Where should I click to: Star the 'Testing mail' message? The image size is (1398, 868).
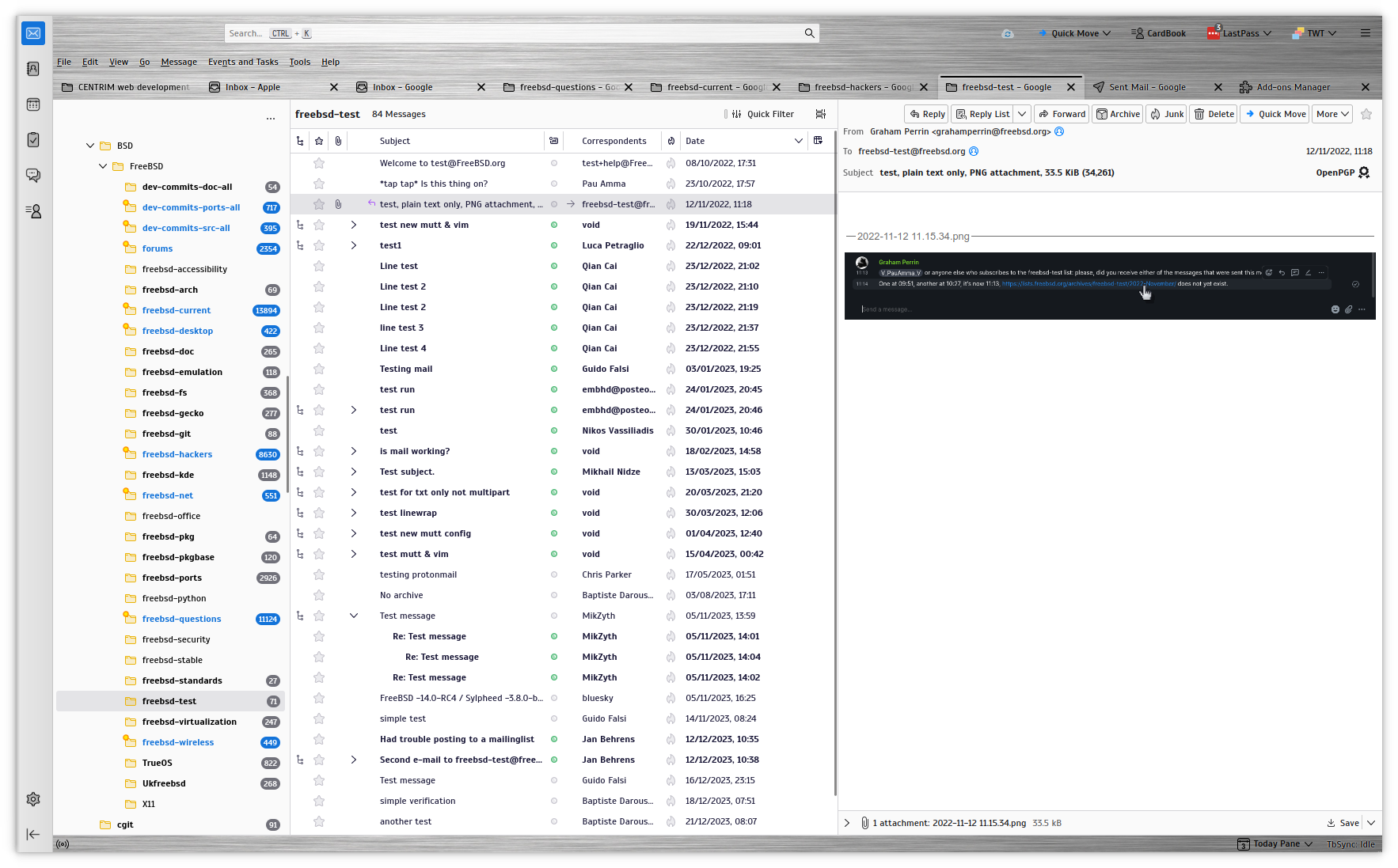319,369
